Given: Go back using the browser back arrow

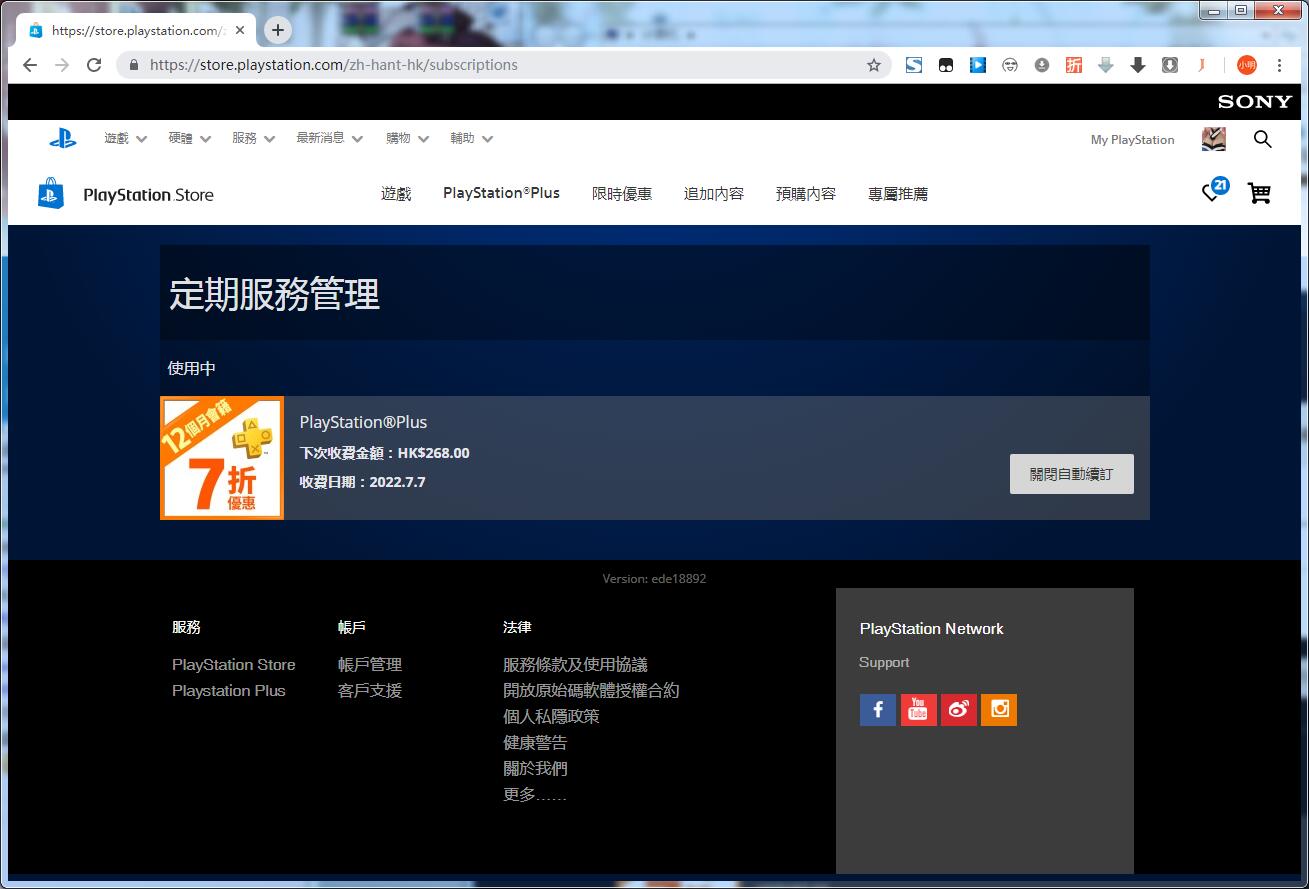Looking at the screenshot, I should (30, 65).
